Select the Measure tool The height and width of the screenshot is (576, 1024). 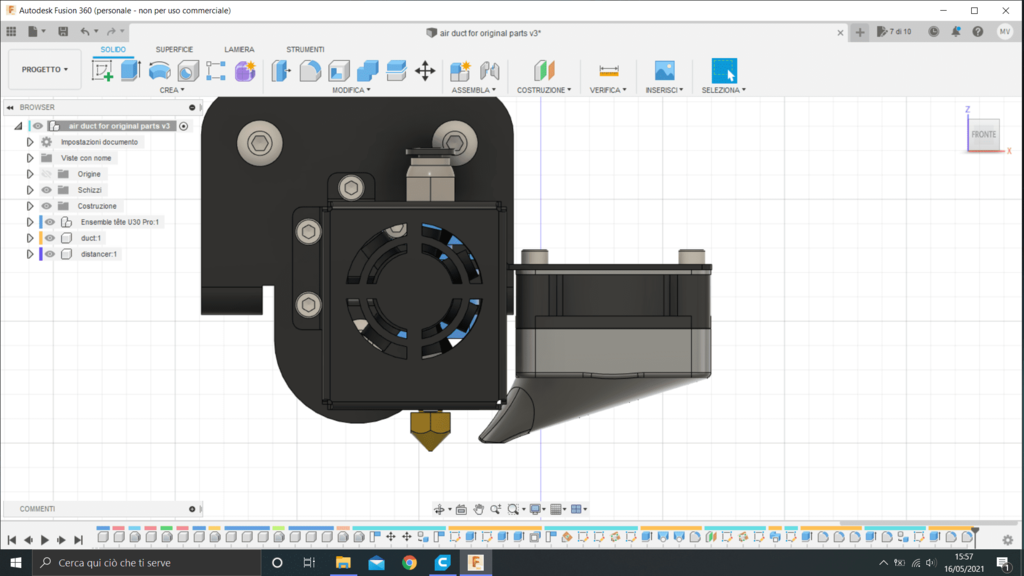click(609, 71)
